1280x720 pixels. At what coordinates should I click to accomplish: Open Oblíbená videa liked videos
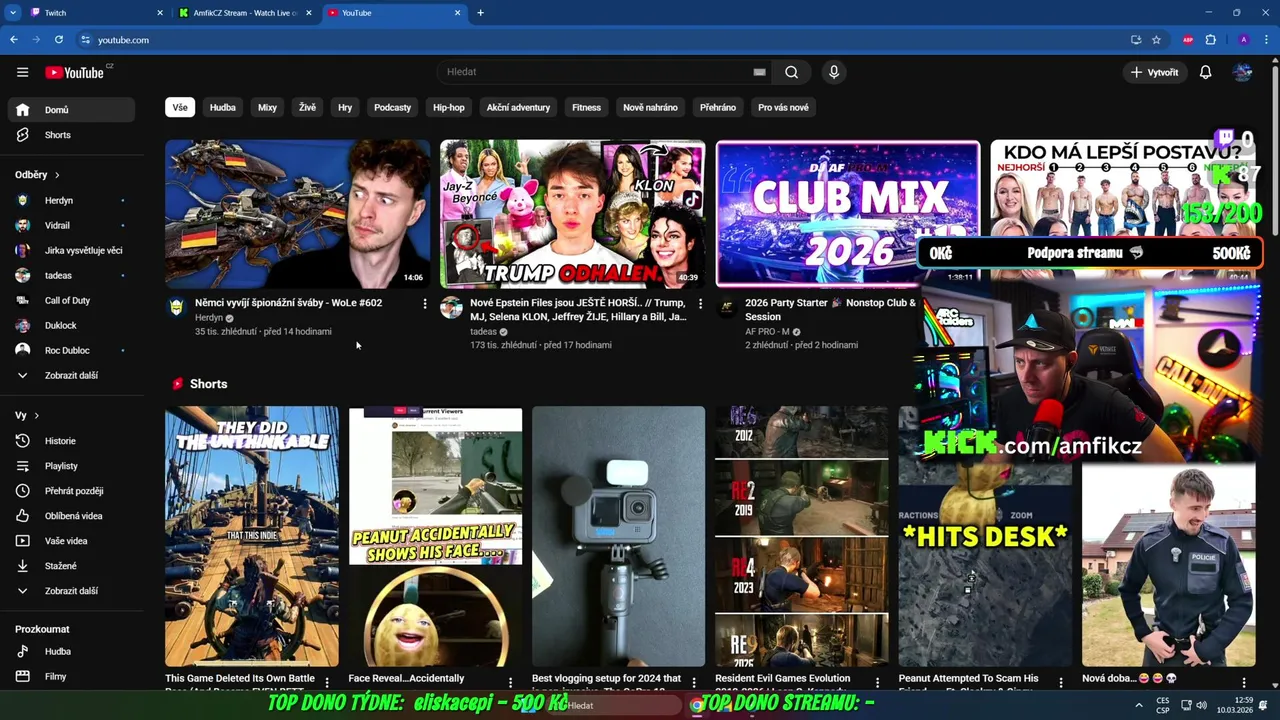pyautogui.click(x=71, y=516)
